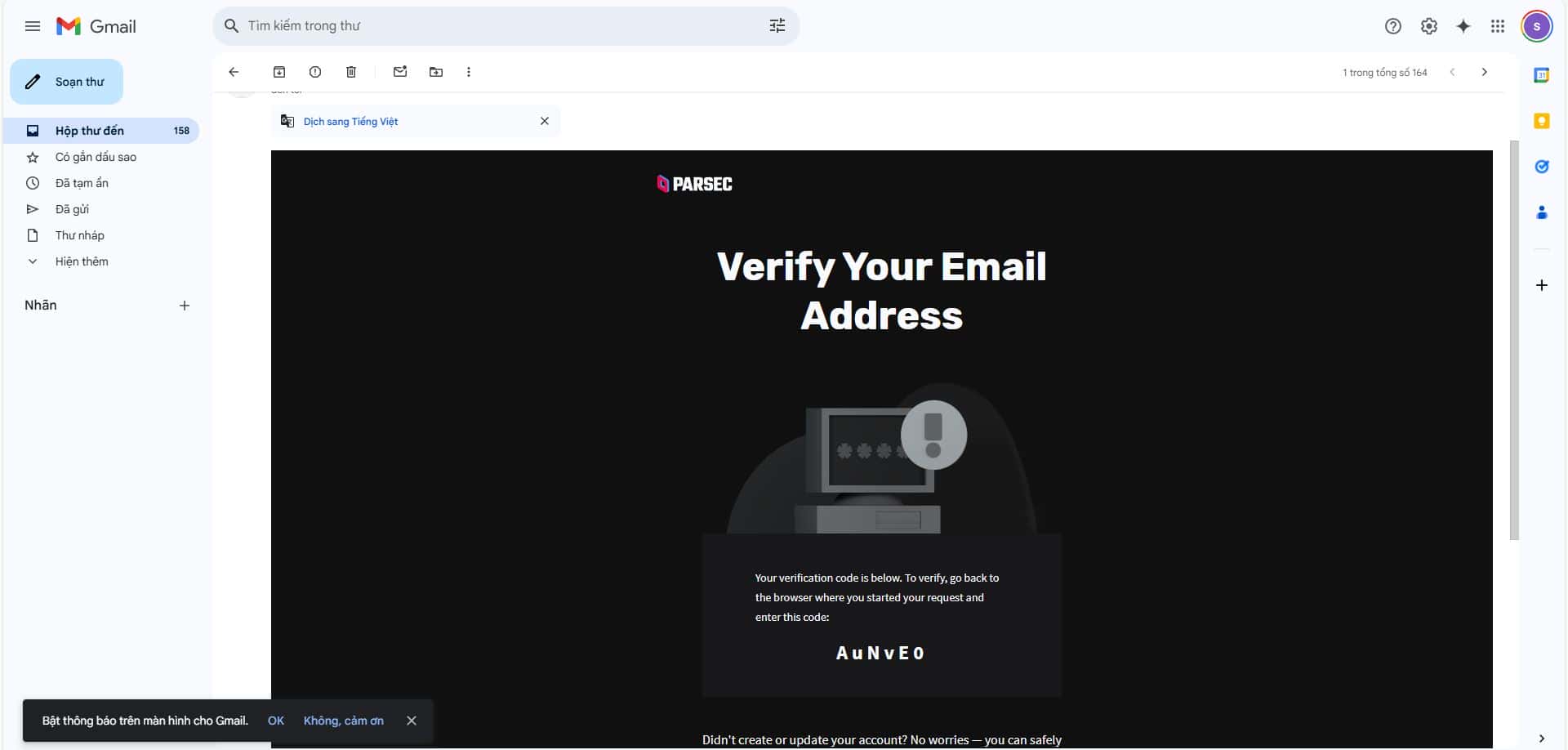The width and height of the screenshot is (1568, 750).
Task: Expand the Hiện thêm labels list
Action: pyautogui.click(x=82, y=261)
